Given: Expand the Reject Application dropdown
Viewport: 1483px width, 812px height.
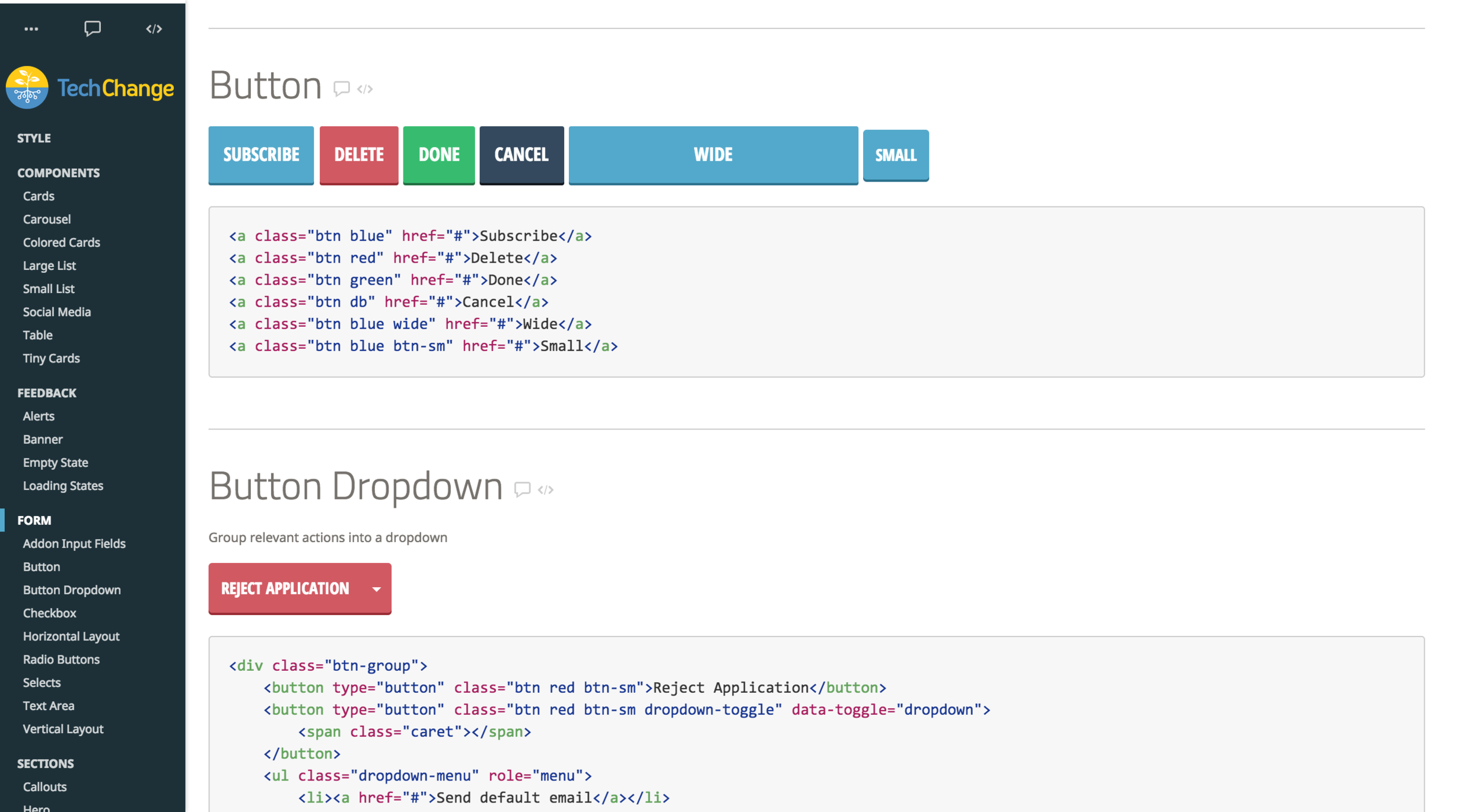Looking at the screenshot, I should click(377, 588).
